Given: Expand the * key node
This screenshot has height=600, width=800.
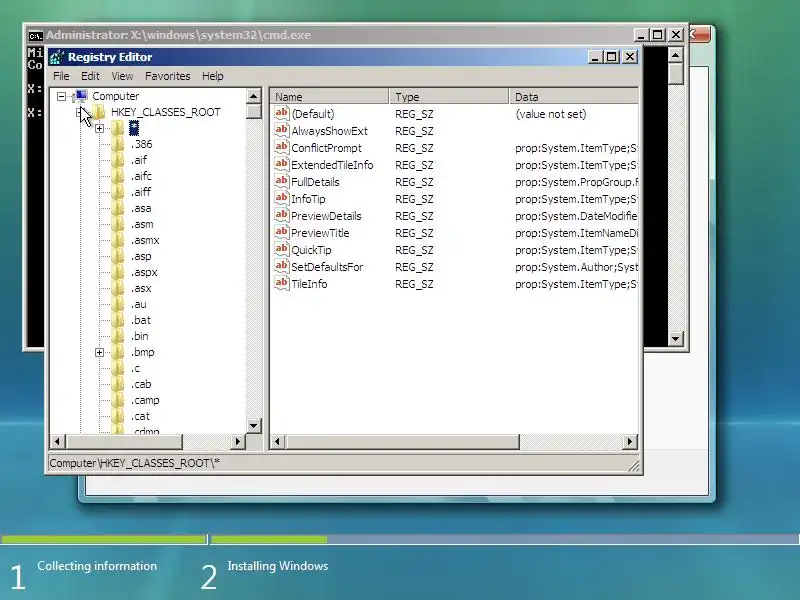Looking at the screenshot, I should pos(99,128).
